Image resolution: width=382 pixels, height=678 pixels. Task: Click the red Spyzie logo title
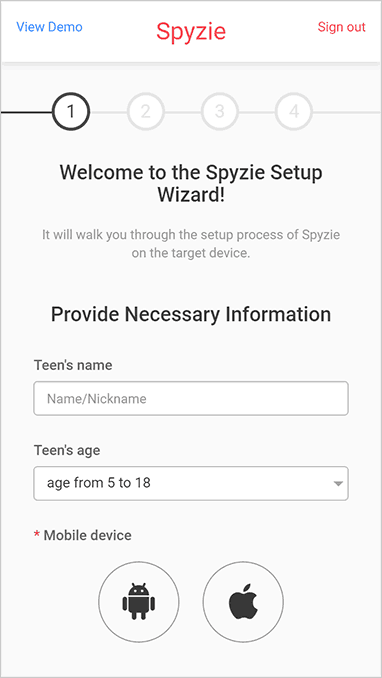tap(191, 31)
